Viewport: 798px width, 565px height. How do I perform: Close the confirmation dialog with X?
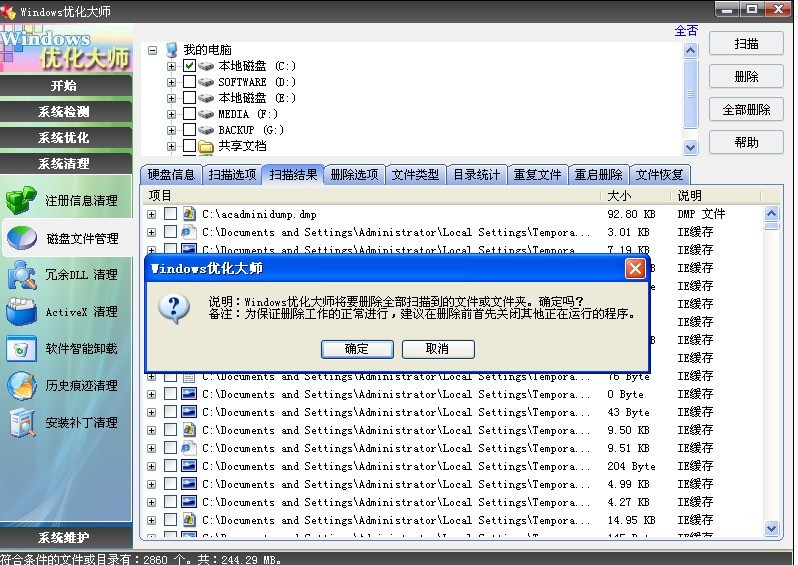(635, 268)
